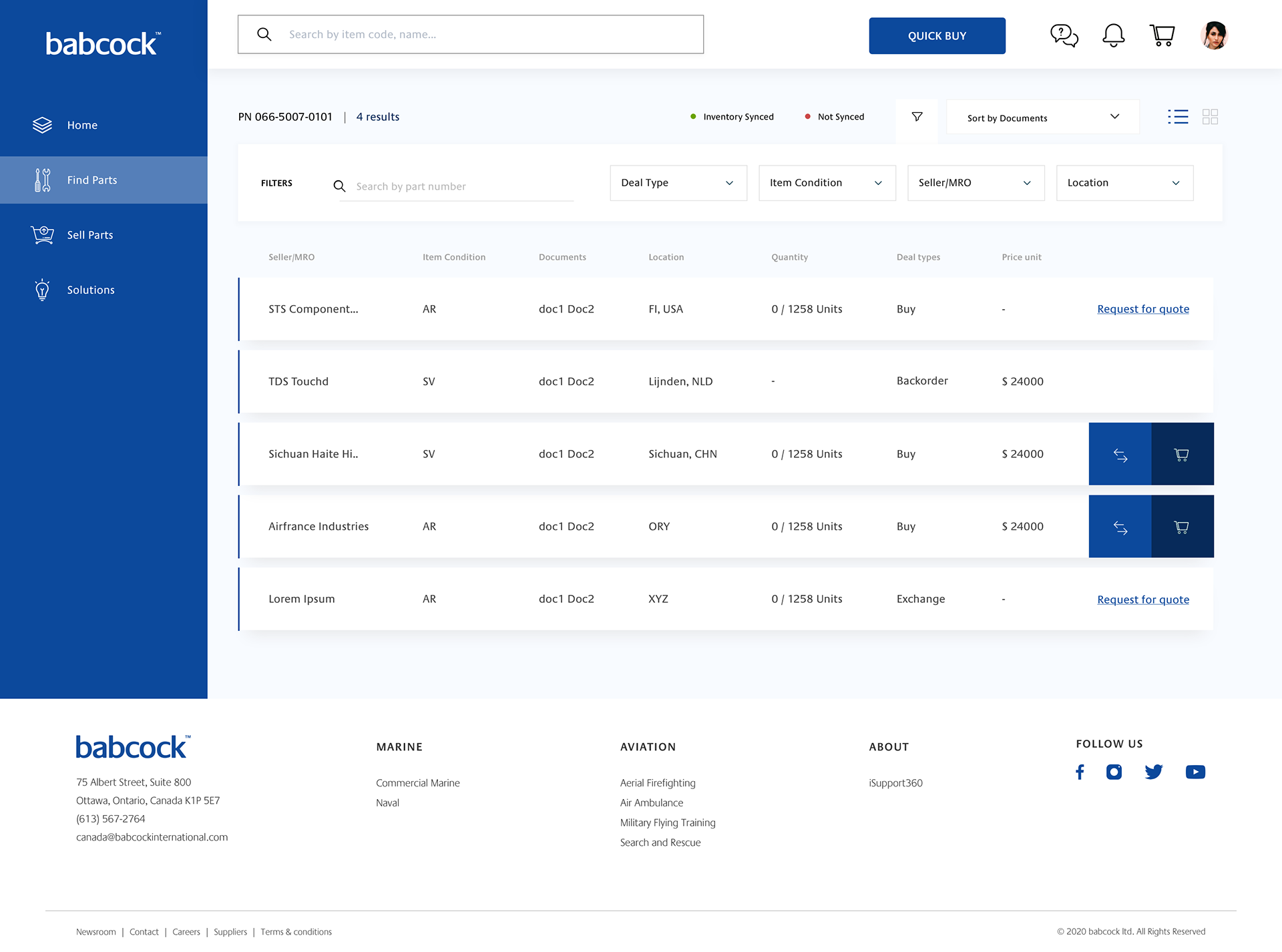Expand Sort by Documents dropdown
This screenshot has height=952, width=1282.
click(1042, 117)
